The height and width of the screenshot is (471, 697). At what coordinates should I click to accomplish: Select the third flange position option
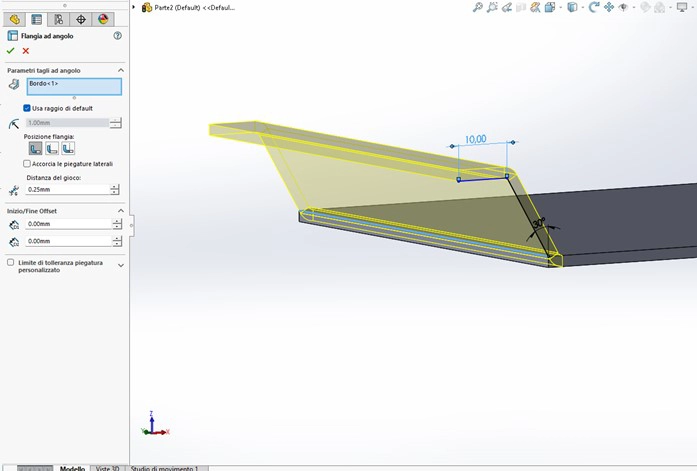[x=68, y=148]
